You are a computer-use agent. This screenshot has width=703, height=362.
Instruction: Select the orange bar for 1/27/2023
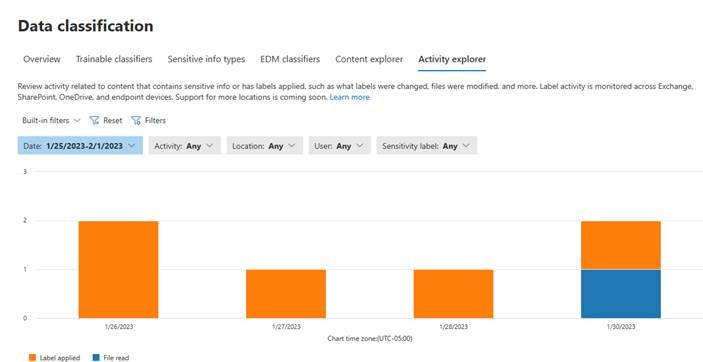[x=286, y=294]
